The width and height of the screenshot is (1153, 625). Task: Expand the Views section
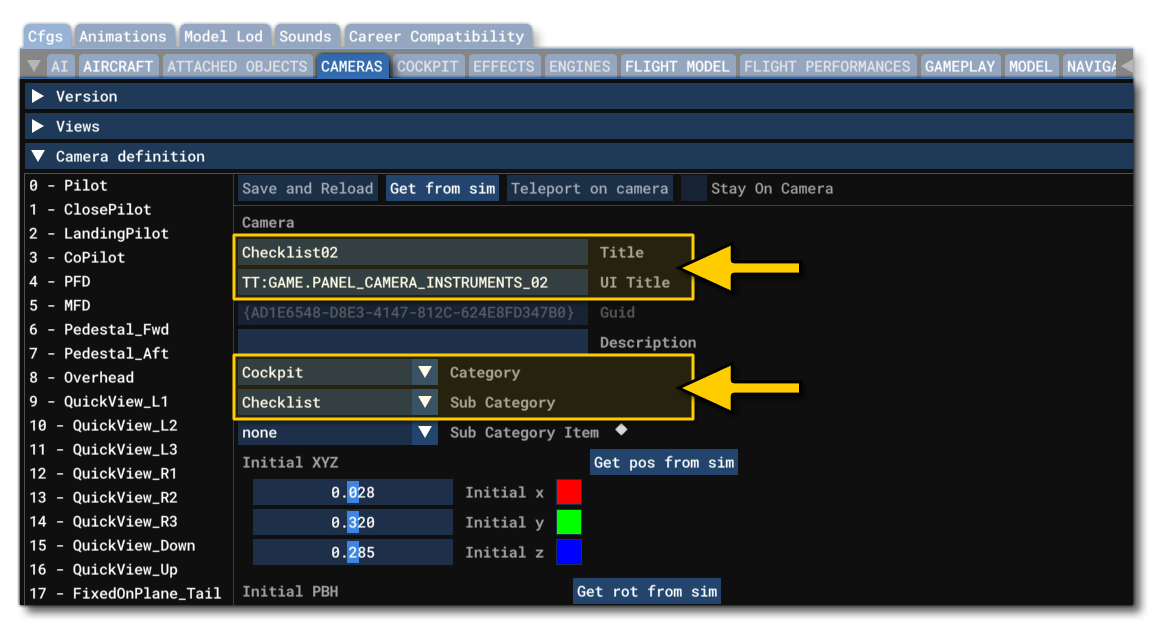tap(38, 126)
